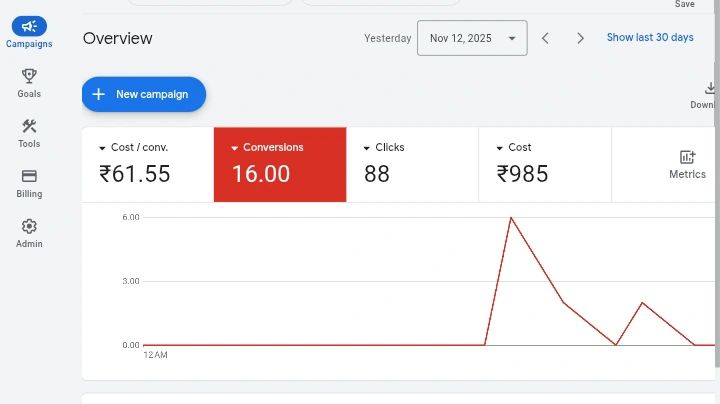The image size is (720, 404).
Task: Open the Nov 12, 2025 date dropdown
Action: point(472,38)
